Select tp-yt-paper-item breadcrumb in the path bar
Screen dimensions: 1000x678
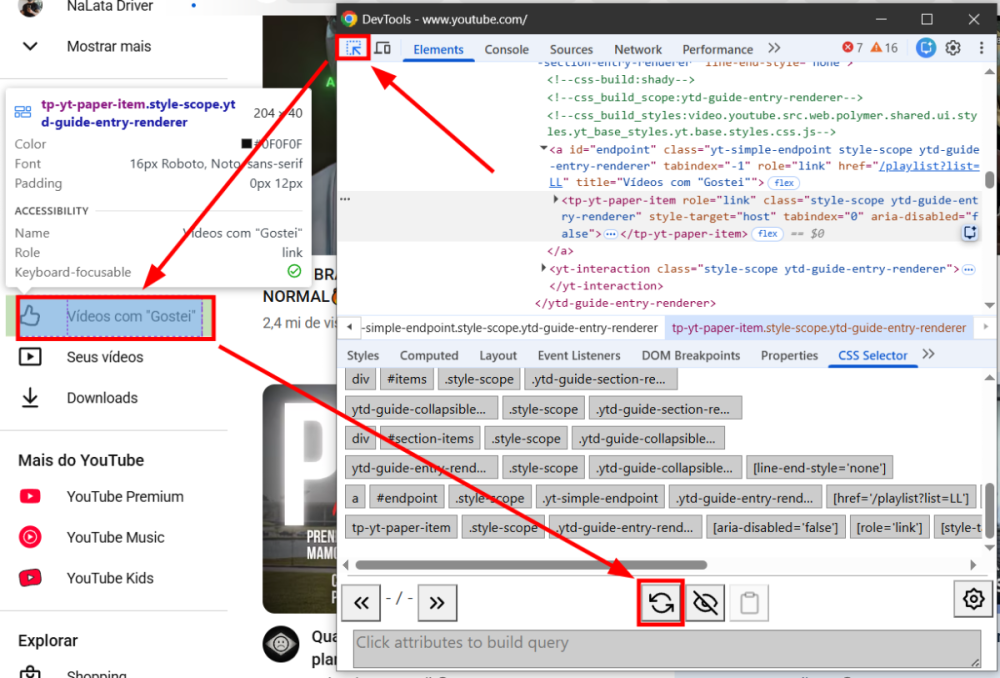[819, 328]
